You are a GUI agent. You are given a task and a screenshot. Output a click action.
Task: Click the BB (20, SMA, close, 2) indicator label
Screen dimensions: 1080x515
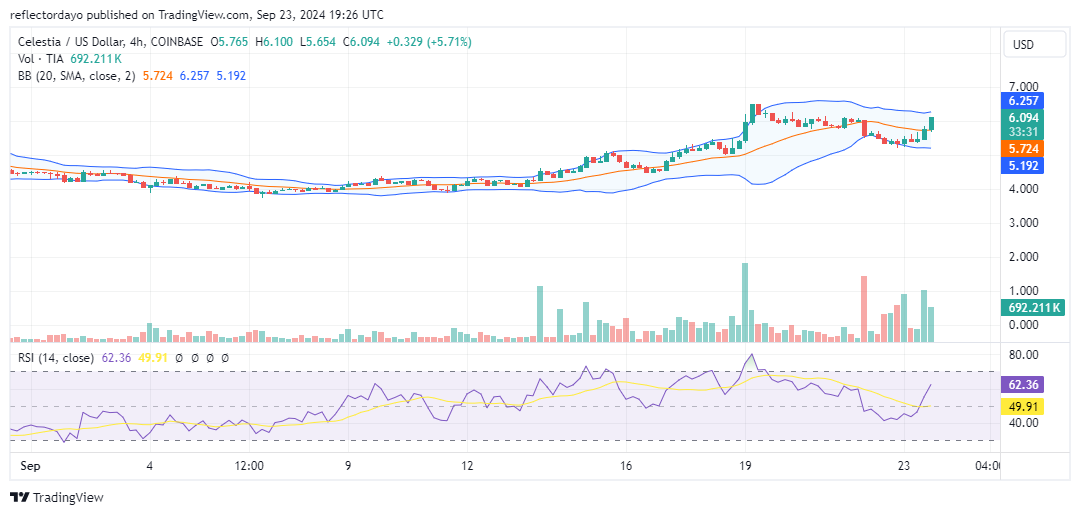(77, 76)
